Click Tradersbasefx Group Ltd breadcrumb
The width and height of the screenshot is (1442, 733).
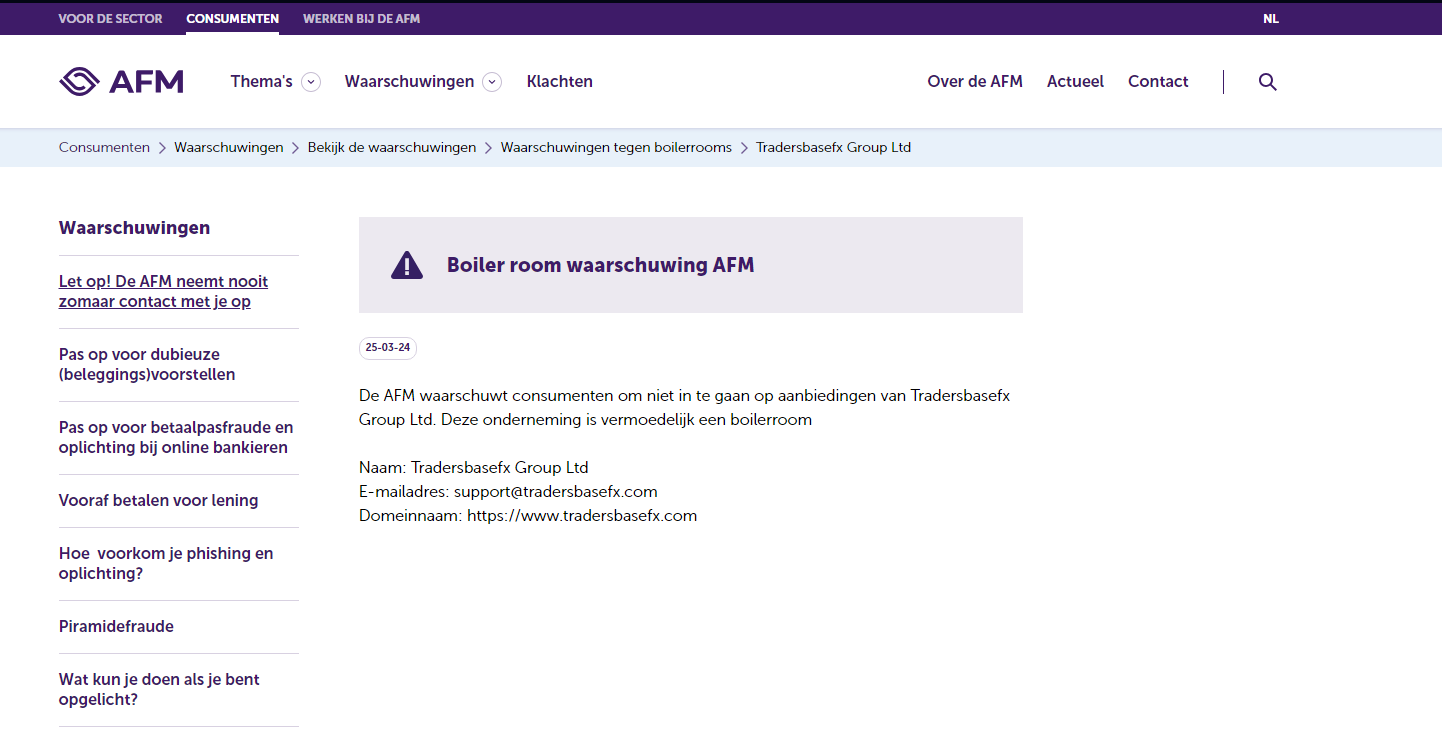tap(833, 147)
